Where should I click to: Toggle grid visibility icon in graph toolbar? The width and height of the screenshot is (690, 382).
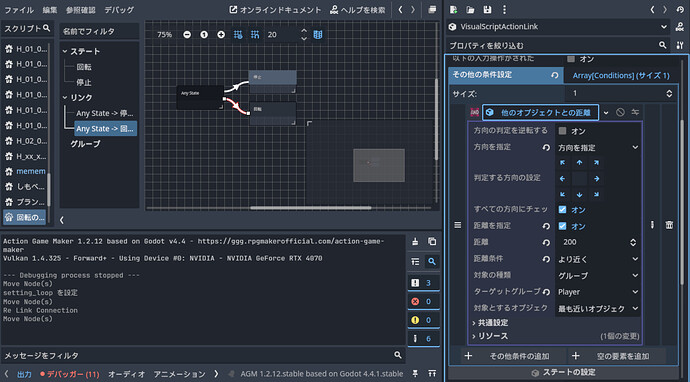tap(238, 34)
